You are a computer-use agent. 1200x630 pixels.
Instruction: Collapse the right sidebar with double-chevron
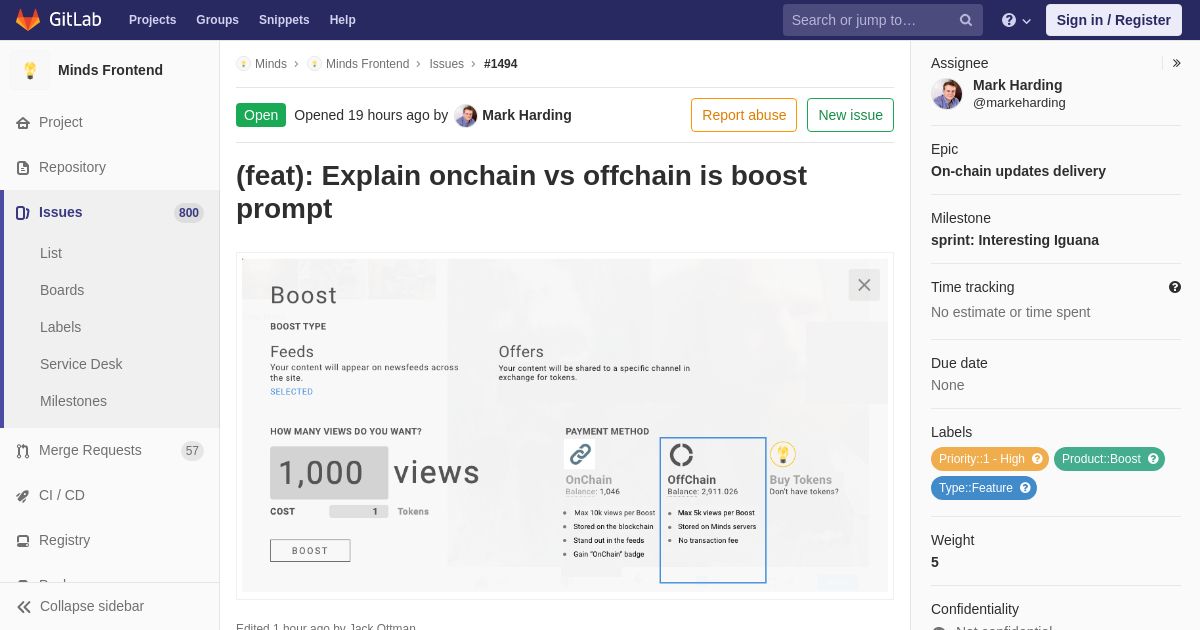click(1176, 63)
